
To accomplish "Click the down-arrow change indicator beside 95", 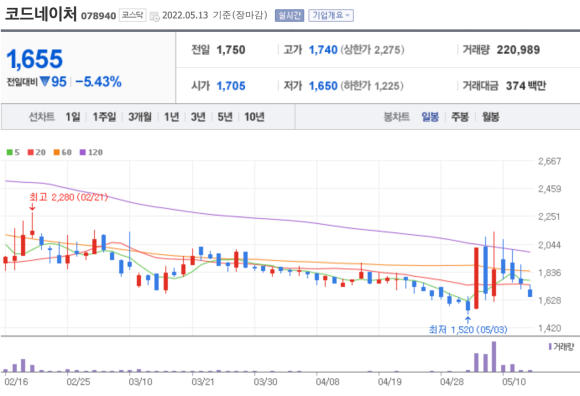I will pos(45,81).
